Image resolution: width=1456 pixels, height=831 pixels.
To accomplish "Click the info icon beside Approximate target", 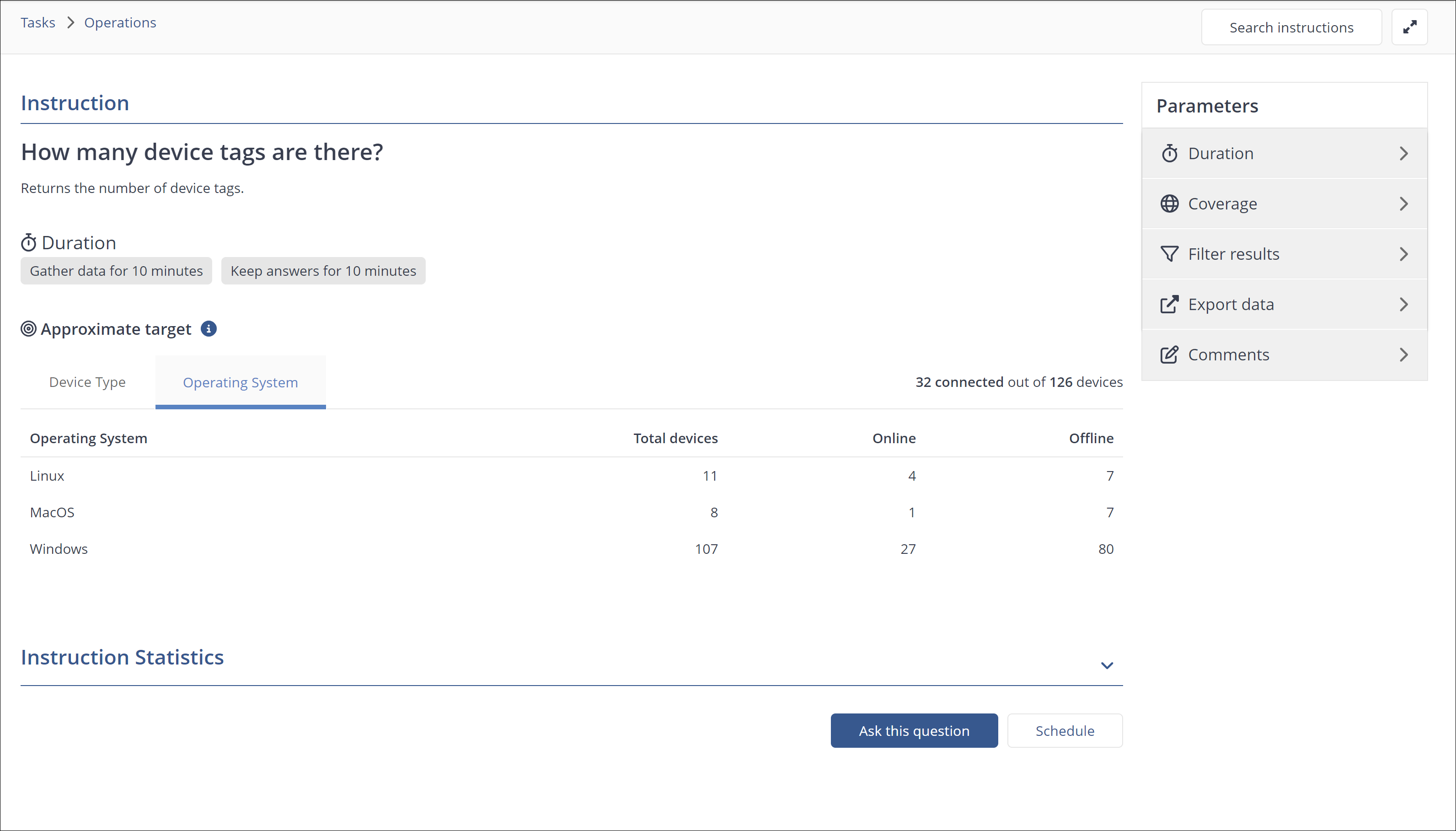I will pyautogui.click(x=209, y=329).
